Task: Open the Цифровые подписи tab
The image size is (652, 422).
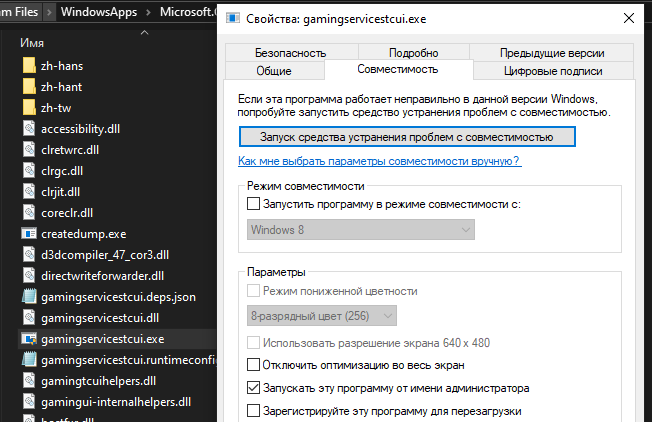Action: [x=553, y=71]
